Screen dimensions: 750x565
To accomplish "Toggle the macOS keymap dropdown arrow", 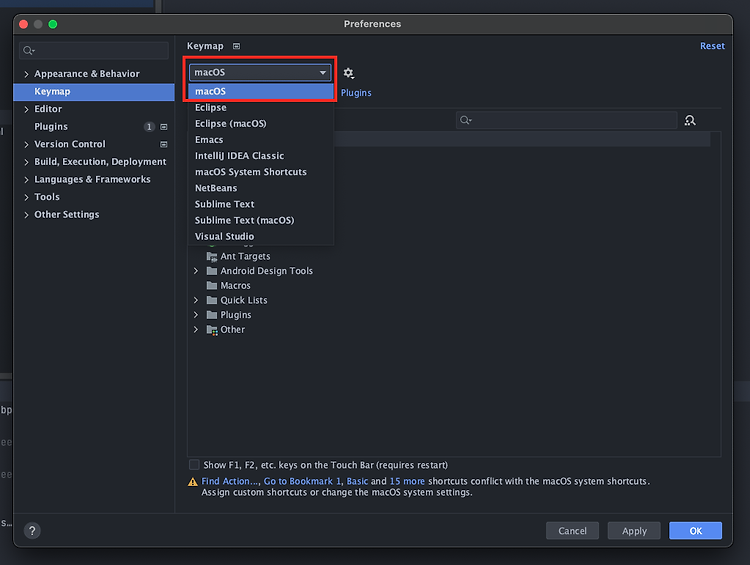I will coord(323,73).
